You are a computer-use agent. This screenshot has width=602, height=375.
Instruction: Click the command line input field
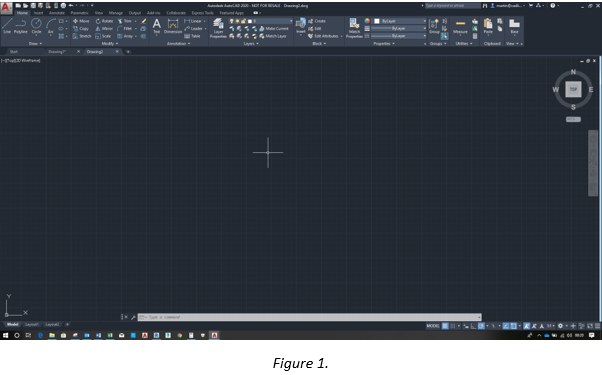coord(309,317)
